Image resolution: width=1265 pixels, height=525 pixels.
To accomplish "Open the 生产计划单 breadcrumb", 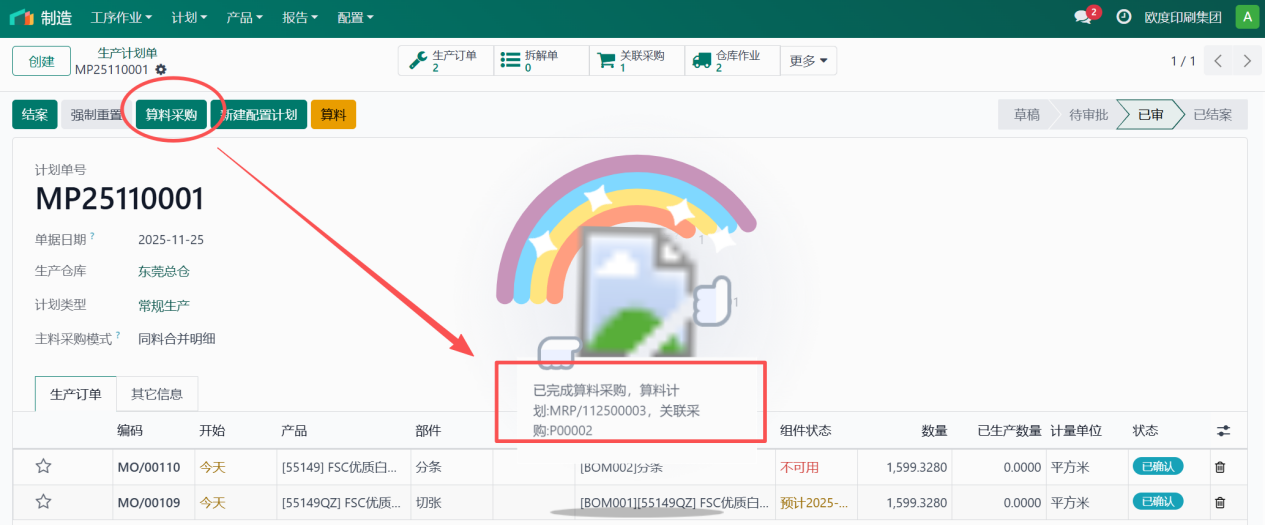I will click(127, 53).
